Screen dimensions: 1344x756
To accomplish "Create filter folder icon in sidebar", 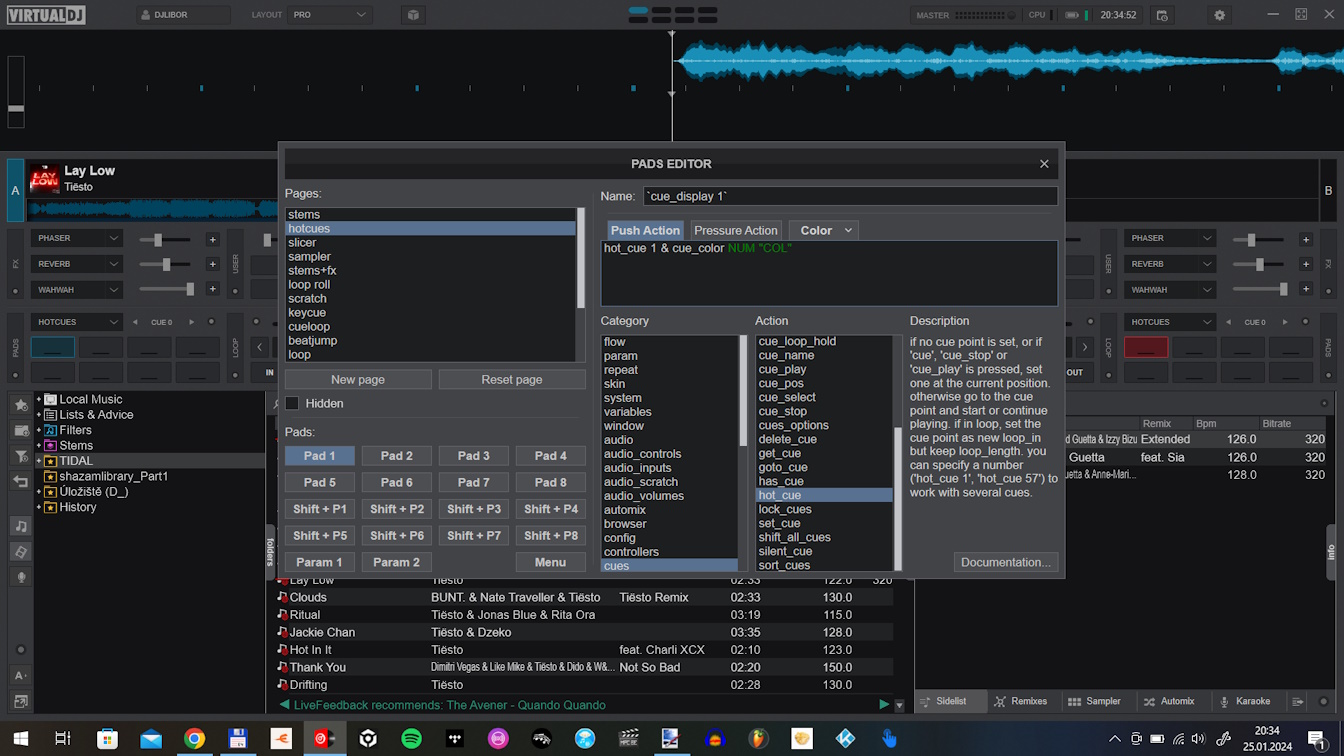I will (21, 456).
